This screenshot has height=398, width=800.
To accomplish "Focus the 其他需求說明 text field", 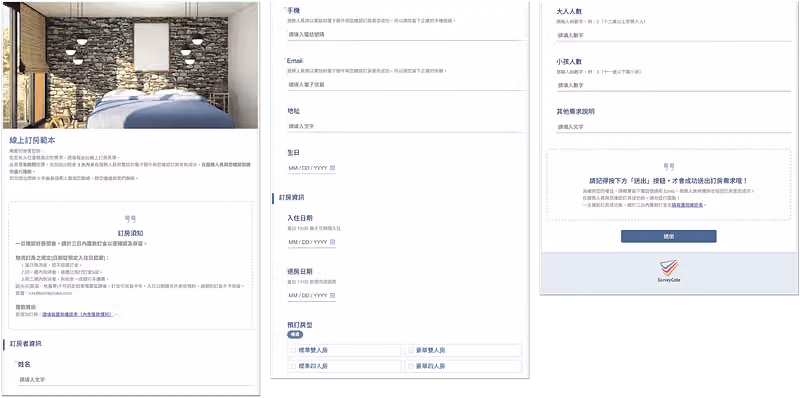I will [x=673, y=127].
